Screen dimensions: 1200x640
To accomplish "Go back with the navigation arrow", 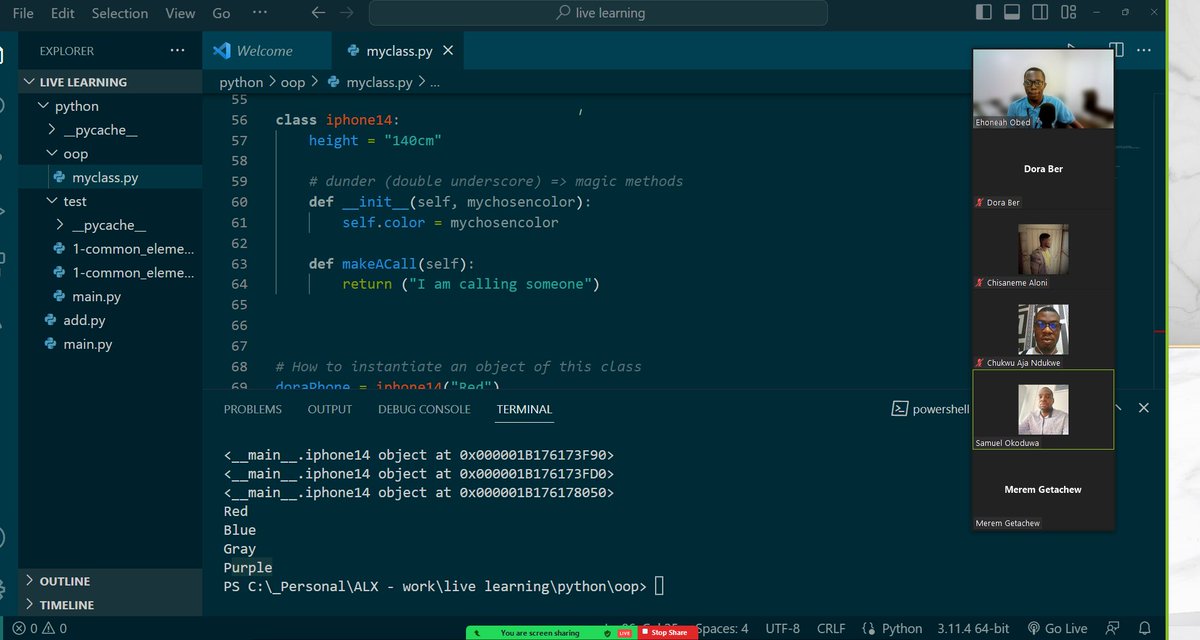I will 318,13.
